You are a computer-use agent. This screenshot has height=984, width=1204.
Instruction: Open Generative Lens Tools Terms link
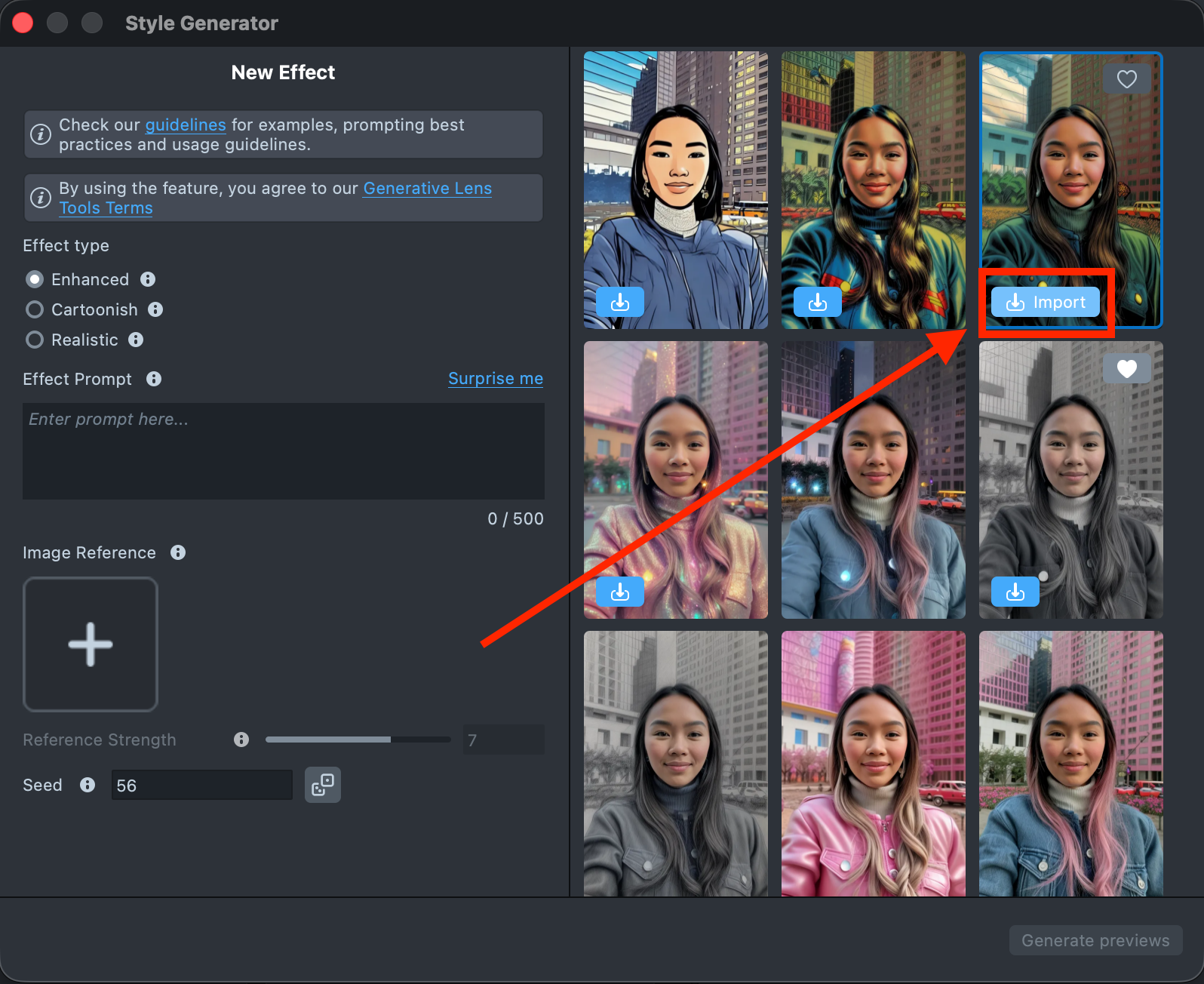(427, 189)
